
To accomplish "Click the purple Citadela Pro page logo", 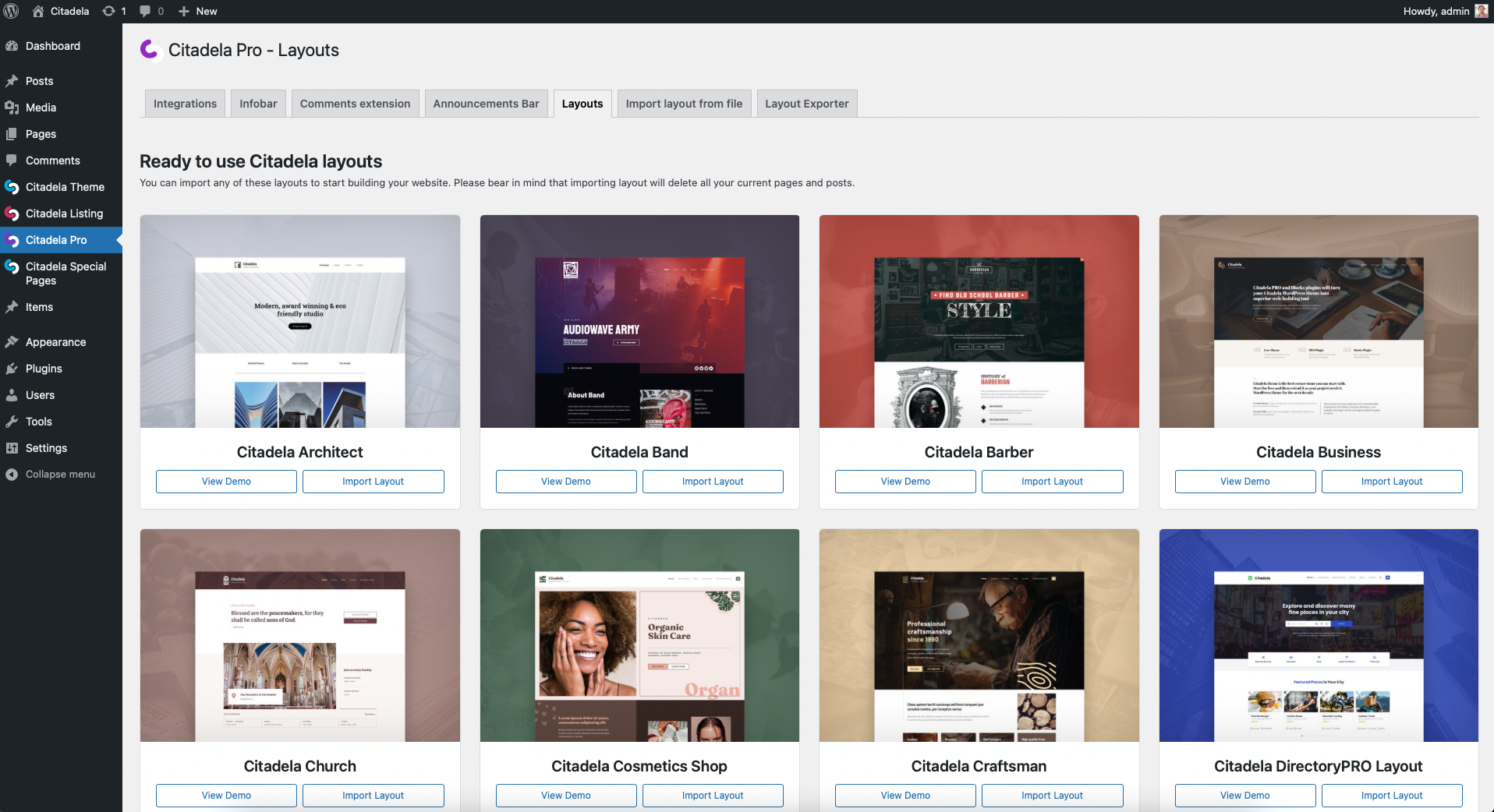I will (x=150, y=50).
